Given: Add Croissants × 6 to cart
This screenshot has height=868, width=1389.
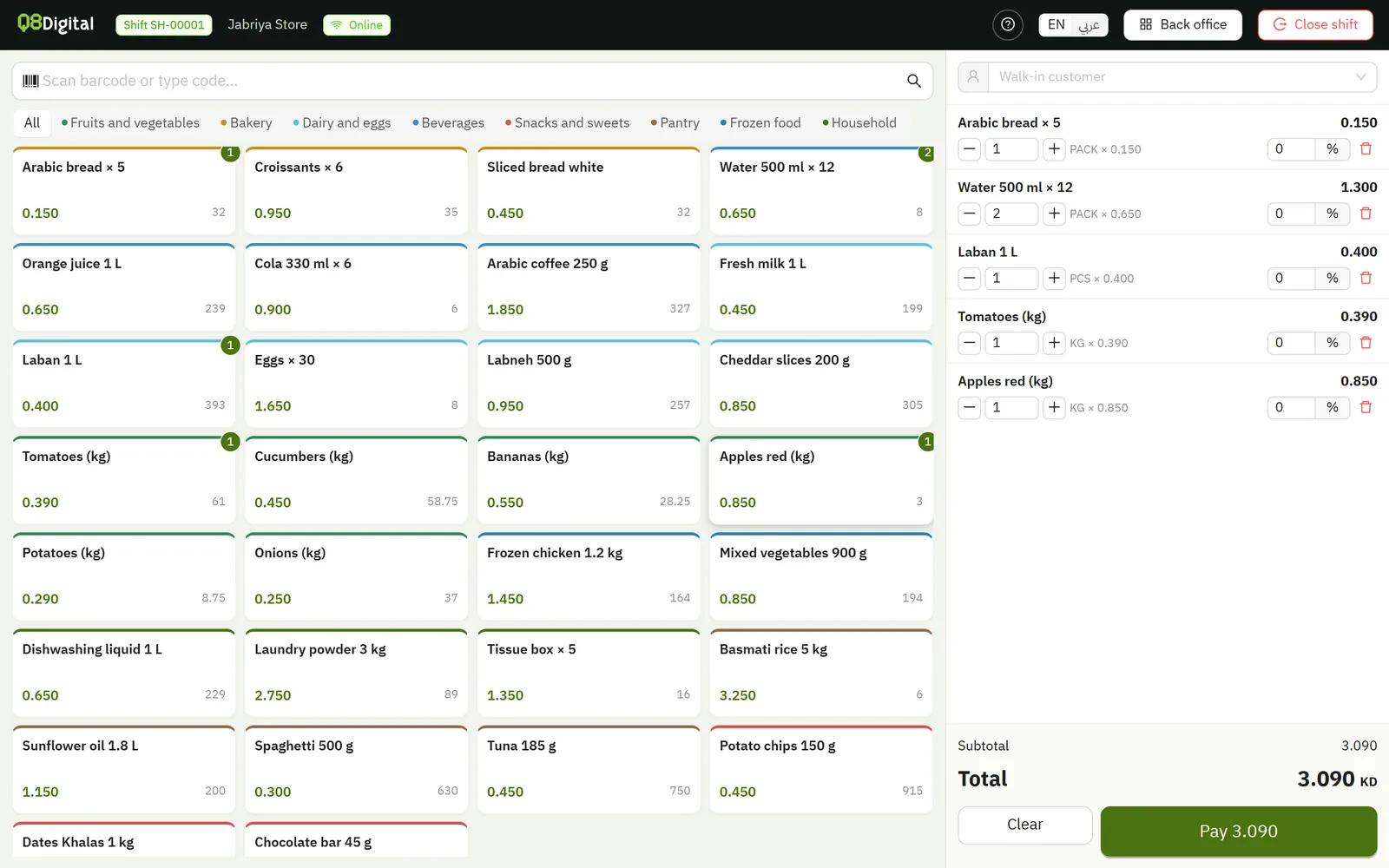Looking at the screenshot, I should point(356,191).
